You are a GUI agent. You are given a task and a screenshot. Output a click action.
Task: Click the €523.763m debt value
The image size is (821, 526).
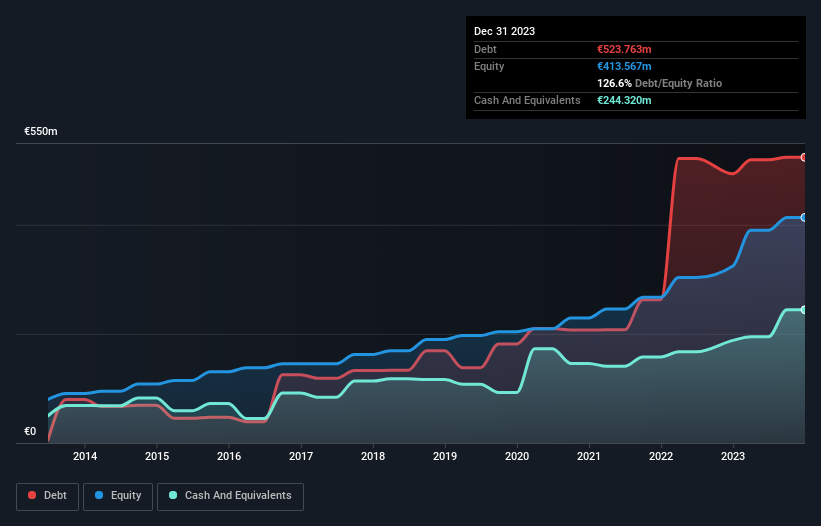[x=624, y=49]
